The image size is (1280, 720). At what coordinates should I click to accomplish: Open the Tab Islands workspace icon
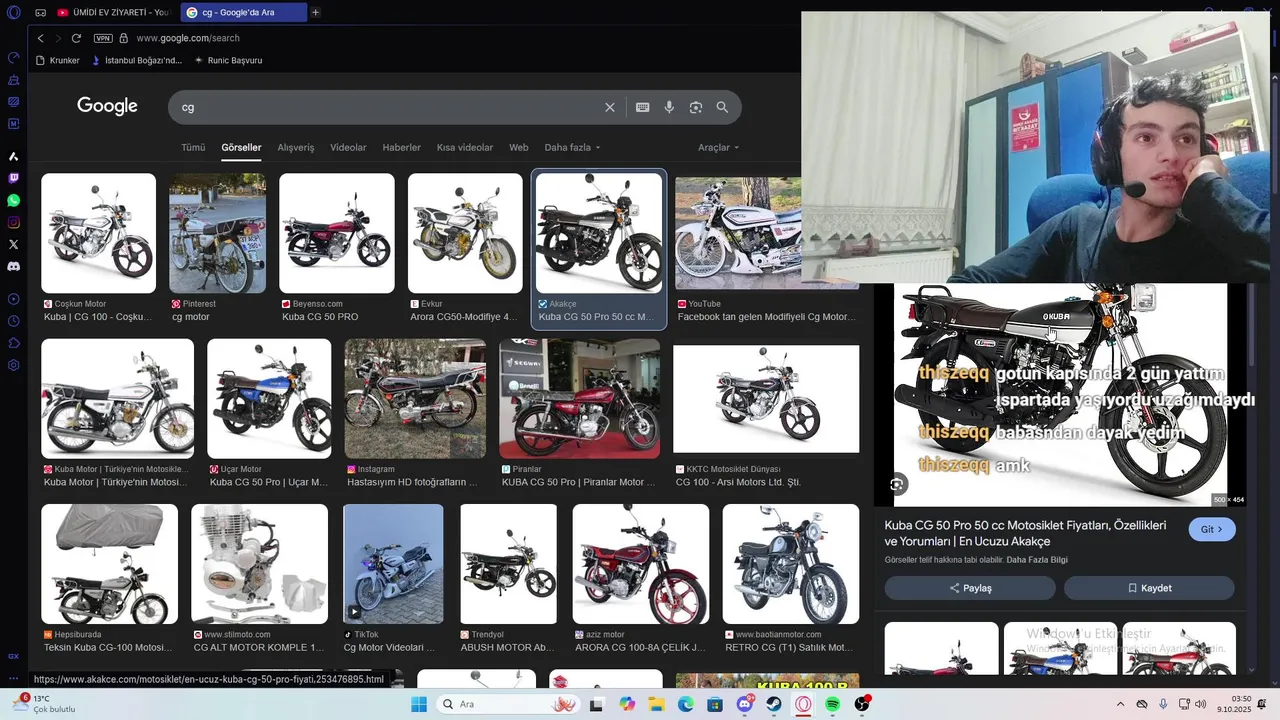[x=40, y=13]
